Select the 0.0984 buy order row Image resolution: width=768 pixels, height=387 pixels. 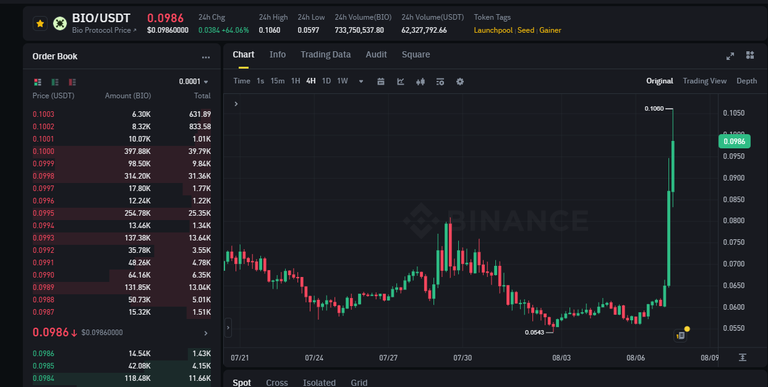pos(121,378)
